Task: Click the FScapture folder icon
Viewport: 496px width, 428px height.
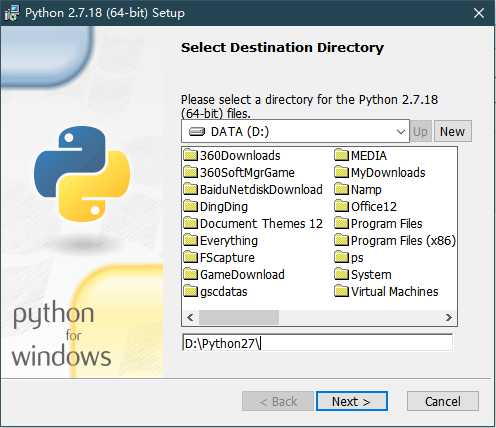Action: [x=191, y=257]
